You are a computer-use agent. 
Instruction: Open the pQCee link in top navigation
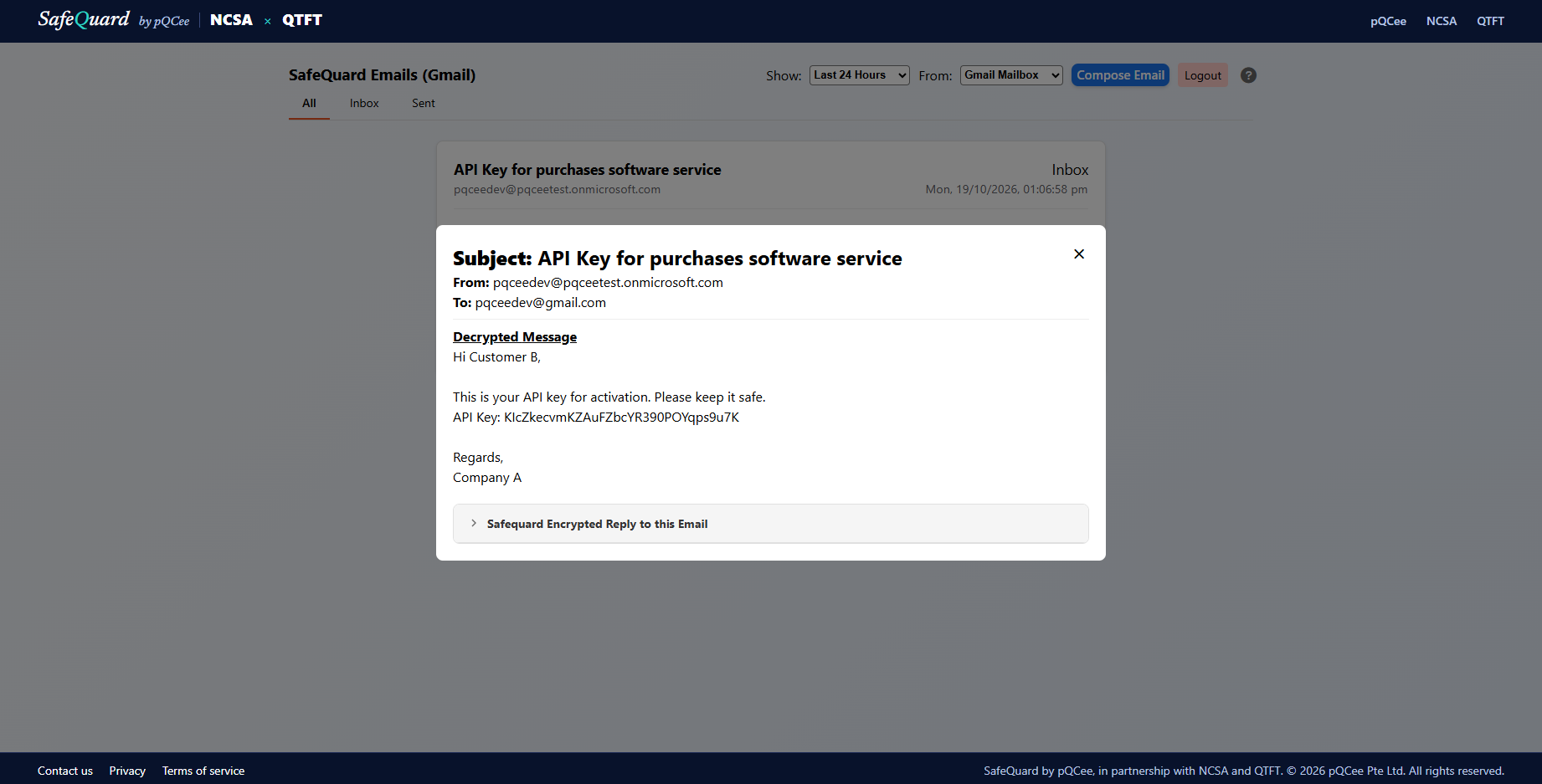[1388, 22]
